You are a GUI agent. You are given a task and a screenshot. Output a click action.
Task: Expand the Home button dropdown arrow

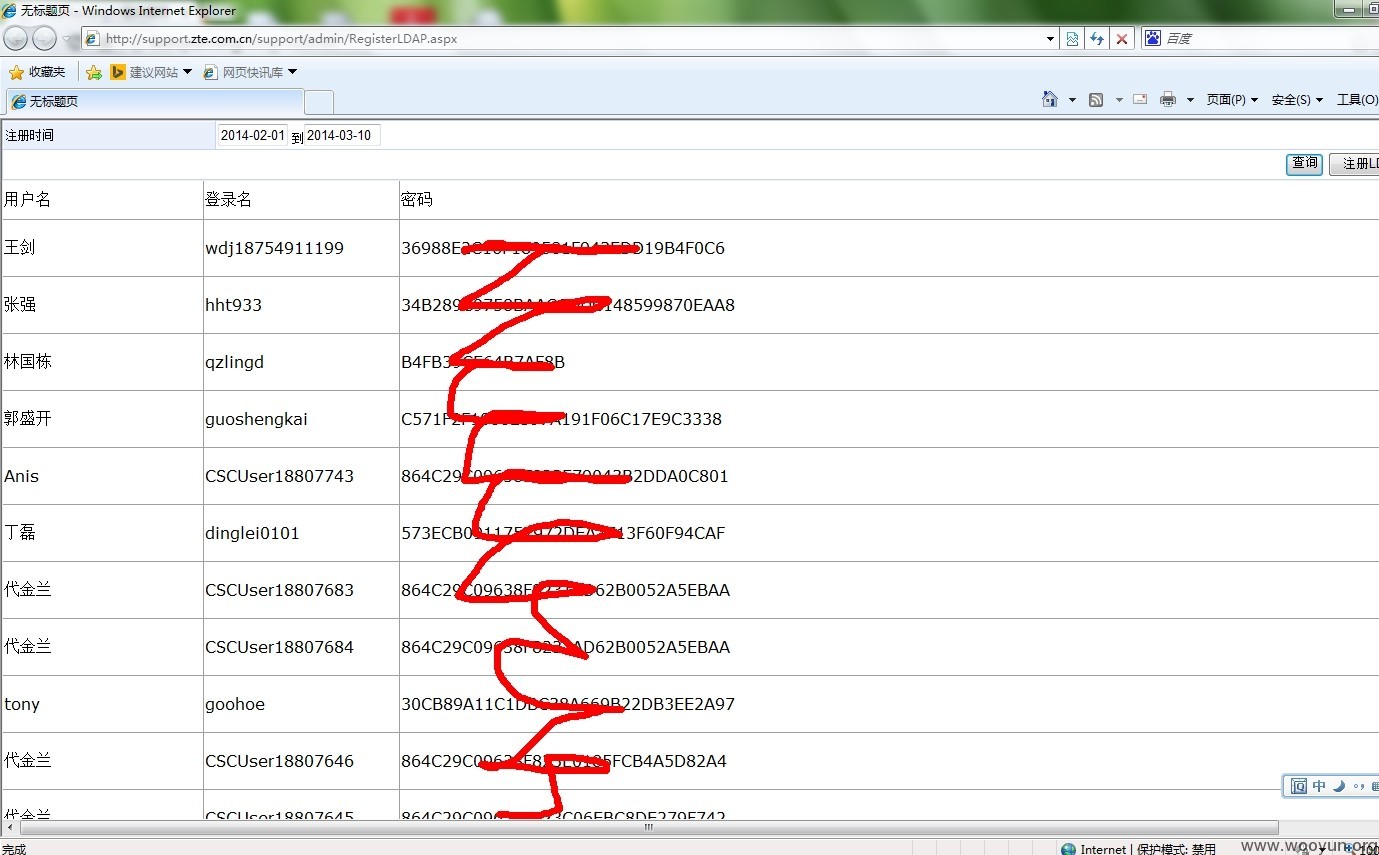click(x=1072, y=100)
